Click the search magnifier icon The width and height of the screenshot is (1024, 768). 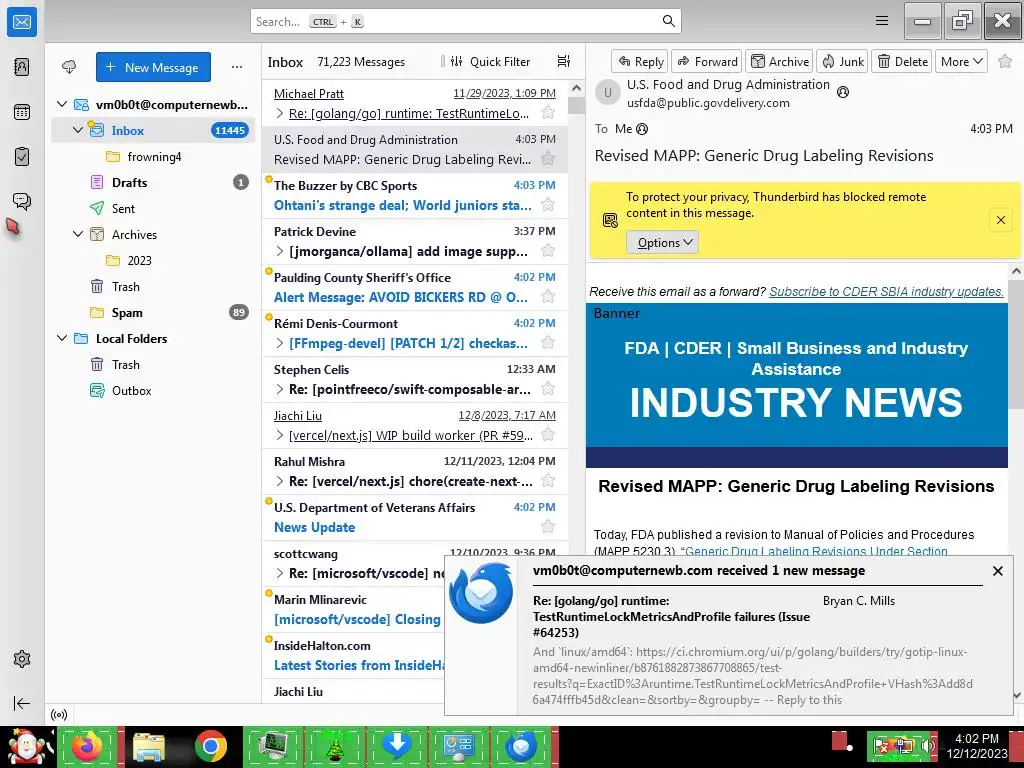669,21
